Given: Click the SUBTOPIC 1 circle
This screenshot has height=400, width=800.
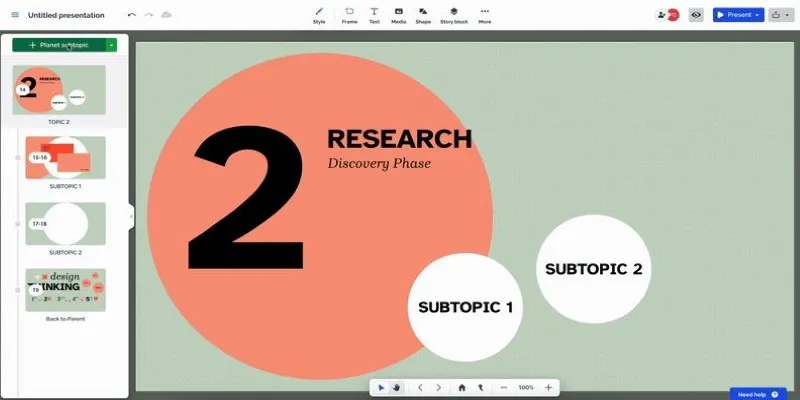Looking at the screenshot, I should [x=465, y=307].
